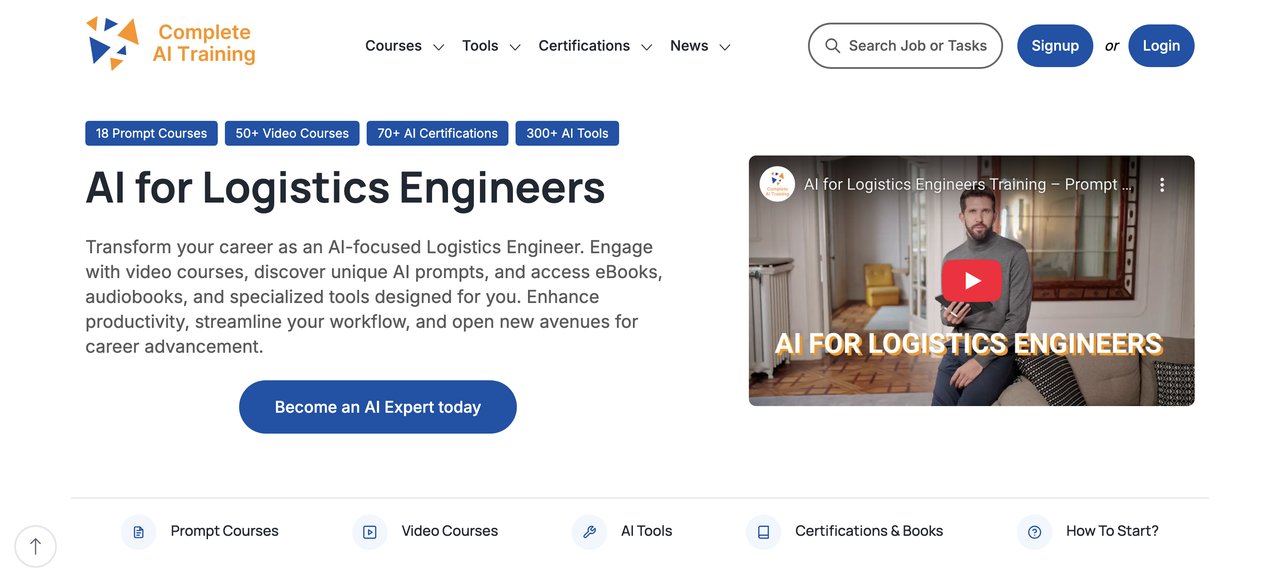Viewport: 1280px width, 582px height.
Task: Click the 'AI for Logistics Engineers' heading
Action: coord(345,188)
